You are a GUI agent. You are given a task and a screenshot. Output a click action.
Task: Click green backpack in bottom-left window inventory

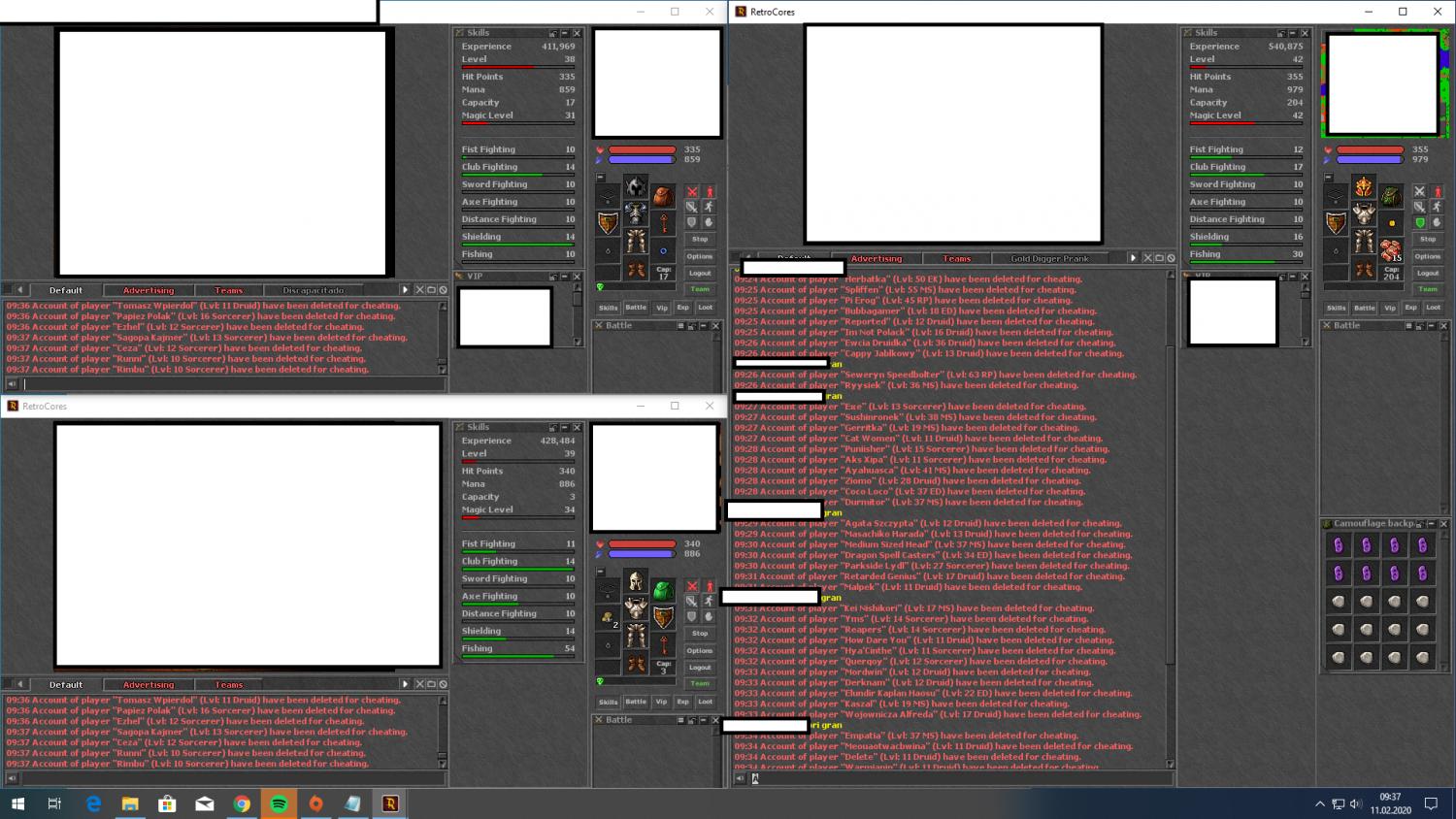pos(663,591)
